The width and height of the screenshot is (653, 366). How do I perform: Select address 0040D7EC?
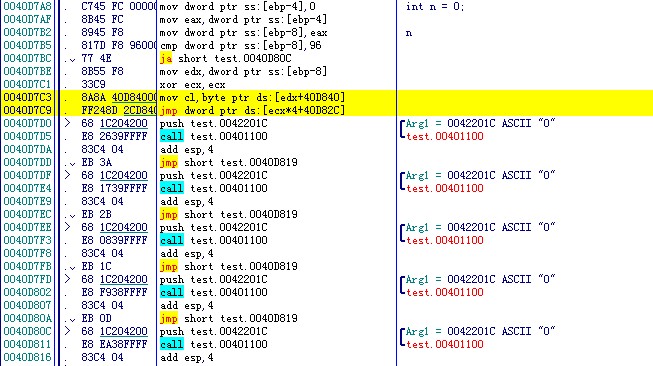point(27,214)
